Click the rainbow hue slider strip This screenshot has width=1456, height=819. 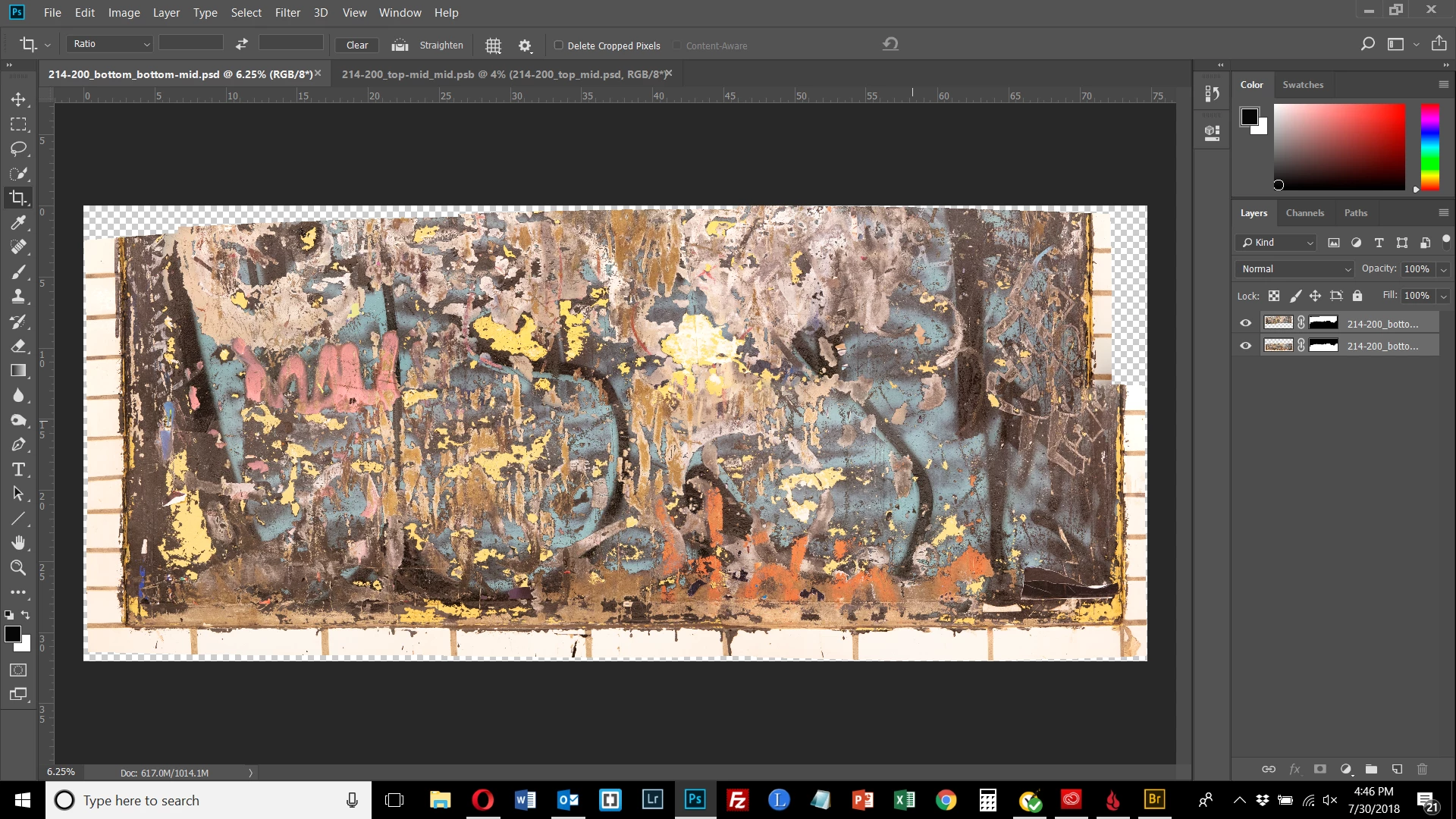1429,146
